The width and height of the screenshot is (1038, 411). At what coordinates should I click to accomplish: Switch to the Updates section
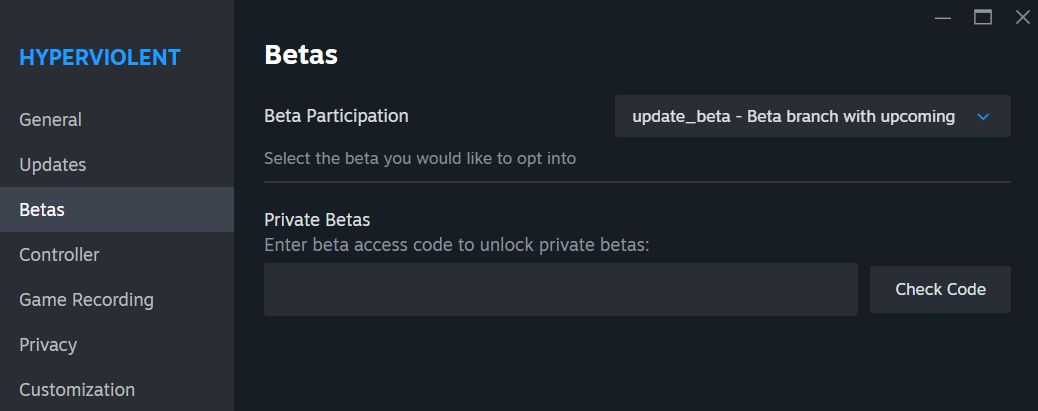(53, 165)
